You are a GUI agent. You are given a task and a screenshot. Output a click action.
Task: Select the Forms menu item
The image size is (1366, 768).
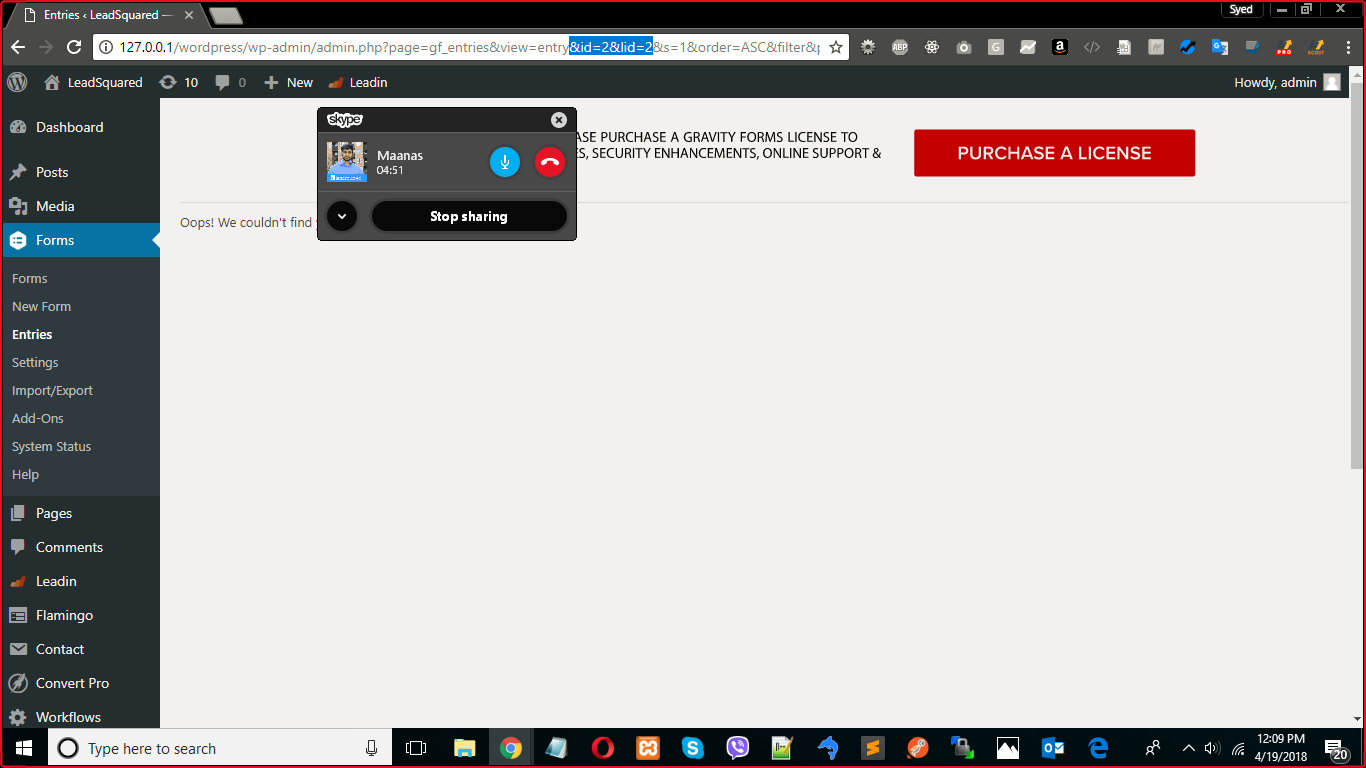pos(80,240)
